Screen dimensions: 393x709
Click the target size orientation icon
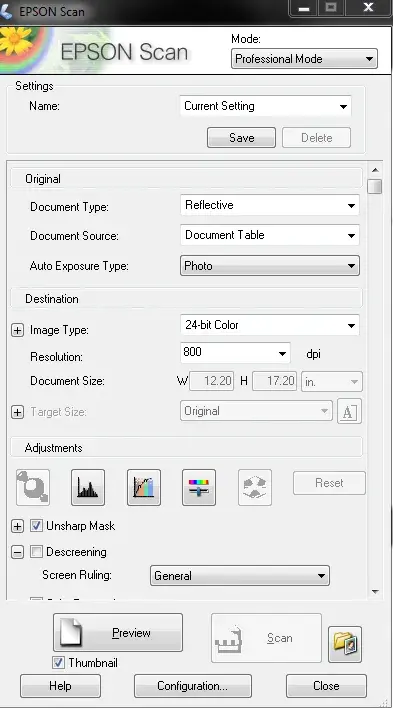point(349,411)
